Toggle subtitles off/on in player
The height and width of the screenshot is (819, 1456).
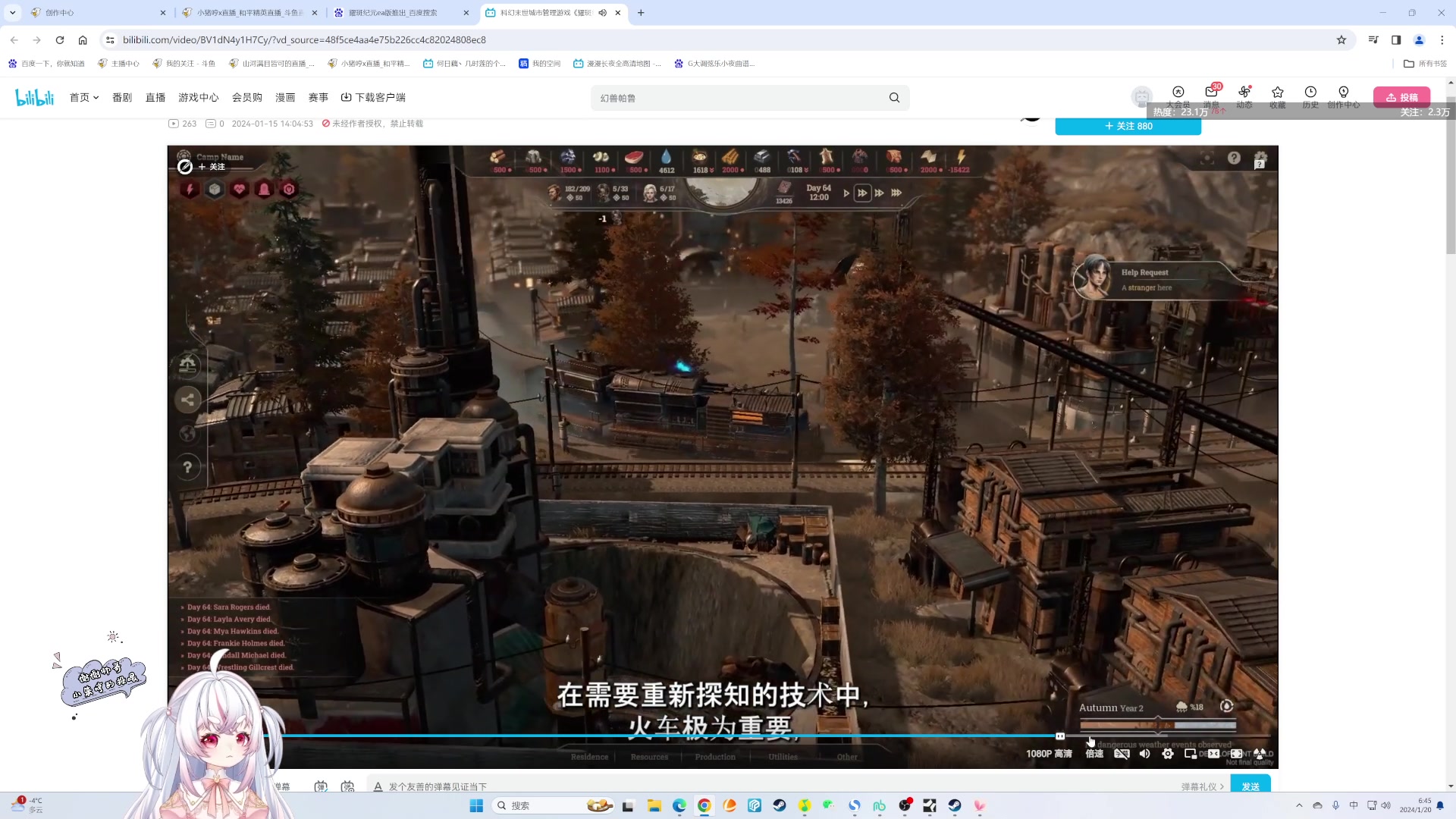pos(1122,754)
